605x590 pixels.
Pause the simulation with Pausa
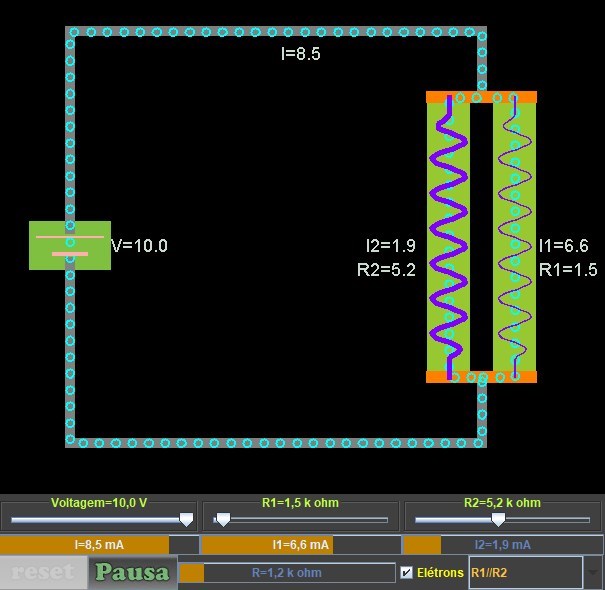132,572
